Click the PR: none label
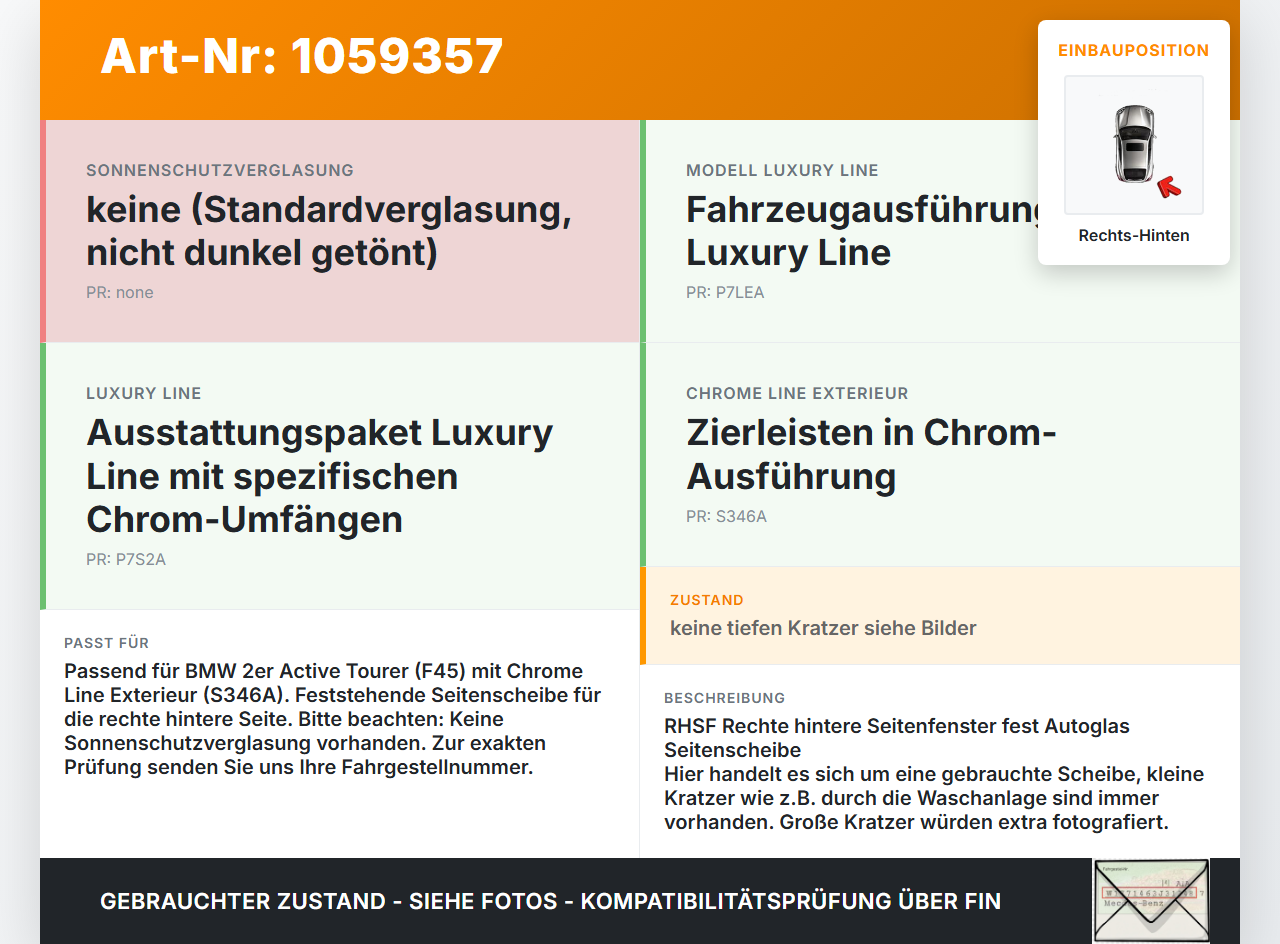Viewport: 1280px width, 944px height. [x=120, y=293]
